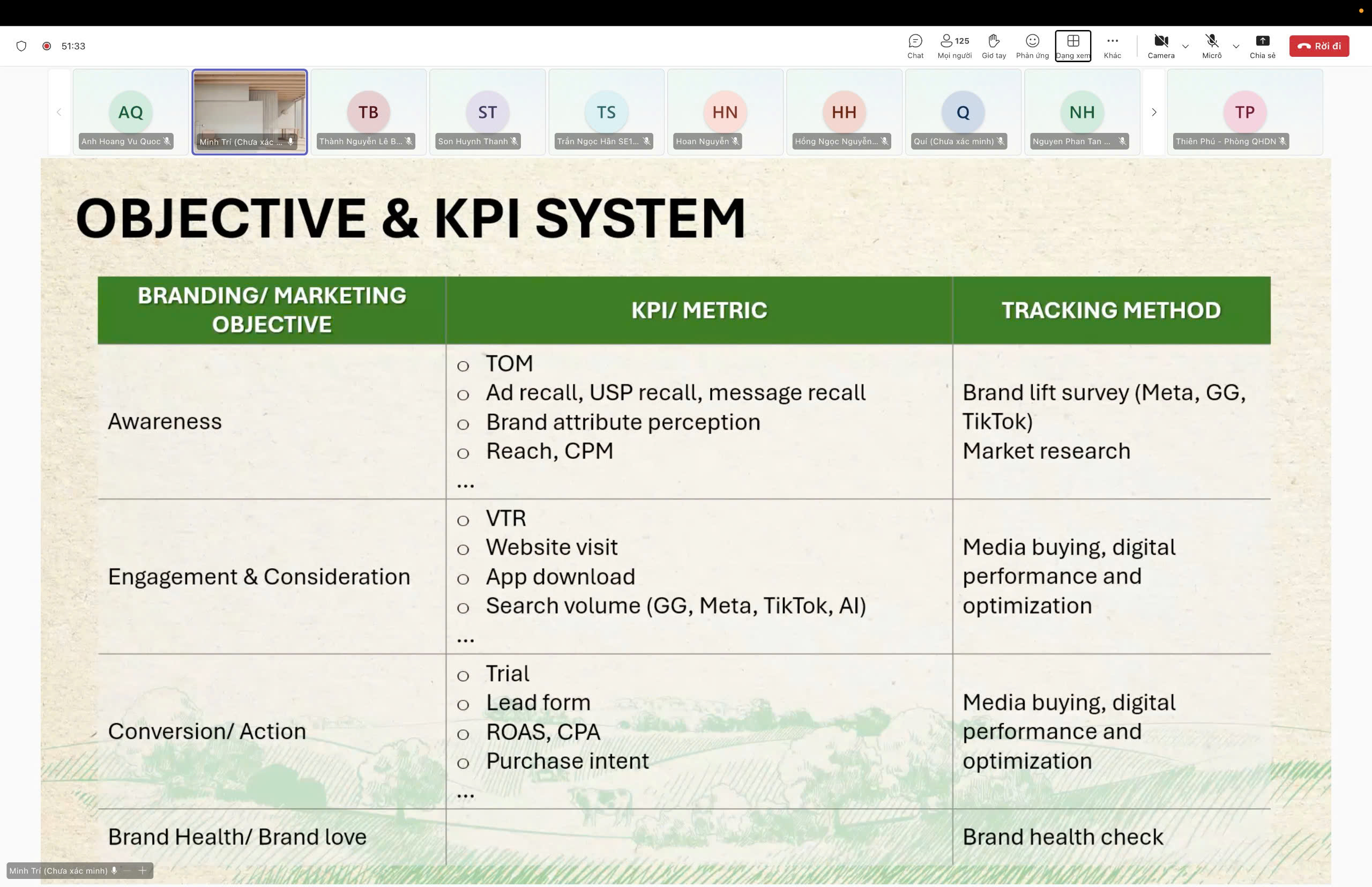
Task: Unmute the Micrô microphone
Action: click(x=1211, y=46)
